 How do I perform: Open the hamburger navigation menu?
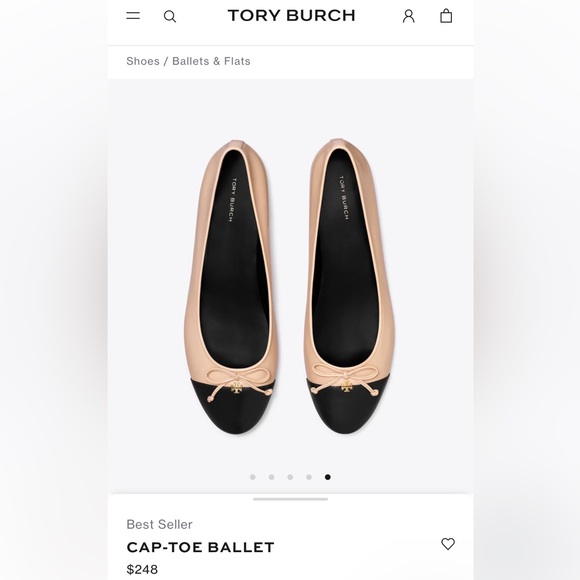pos(133,16)
